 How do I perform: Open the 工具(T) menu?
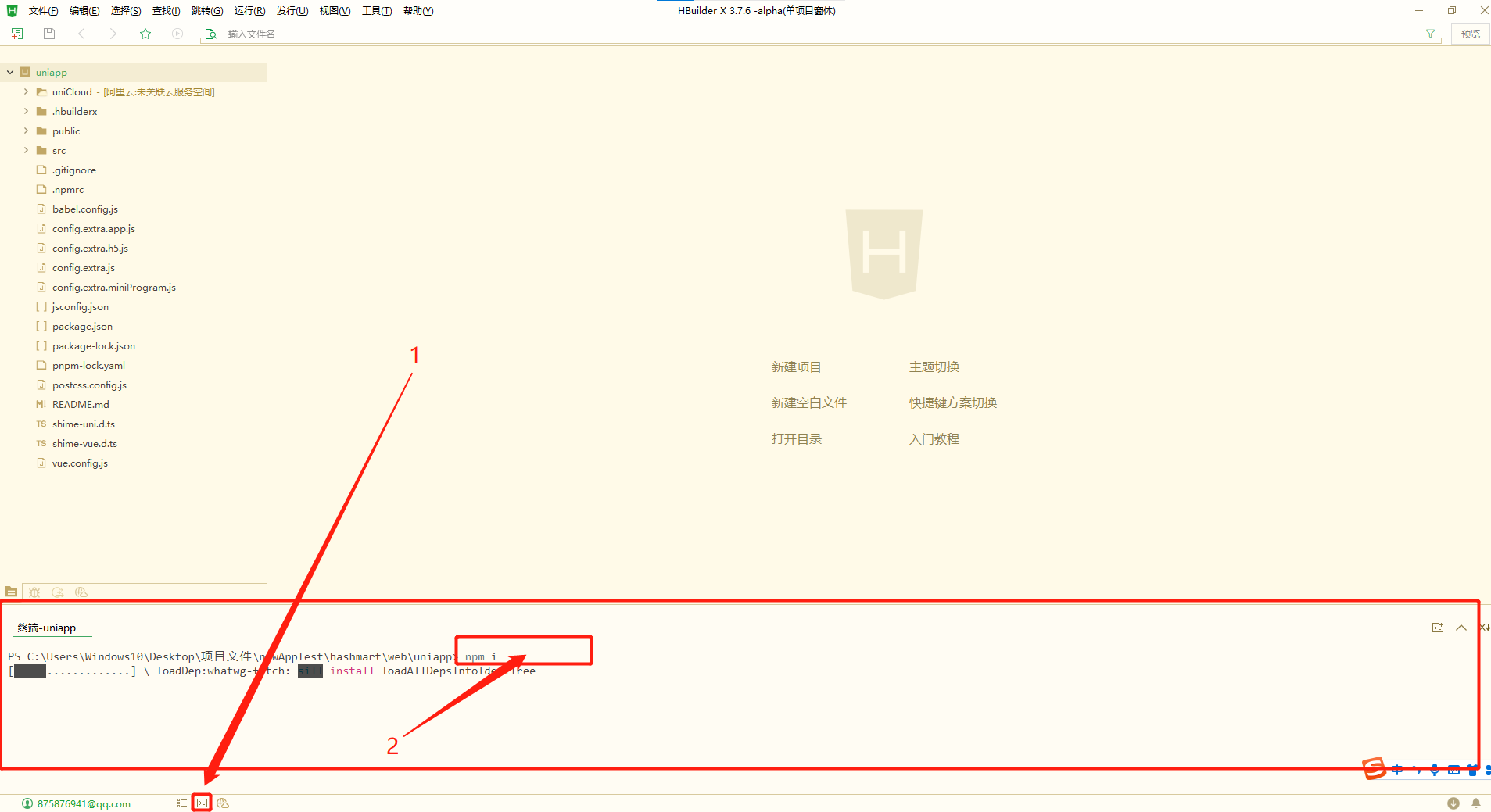pyautogui.click(x=377, y=11)
